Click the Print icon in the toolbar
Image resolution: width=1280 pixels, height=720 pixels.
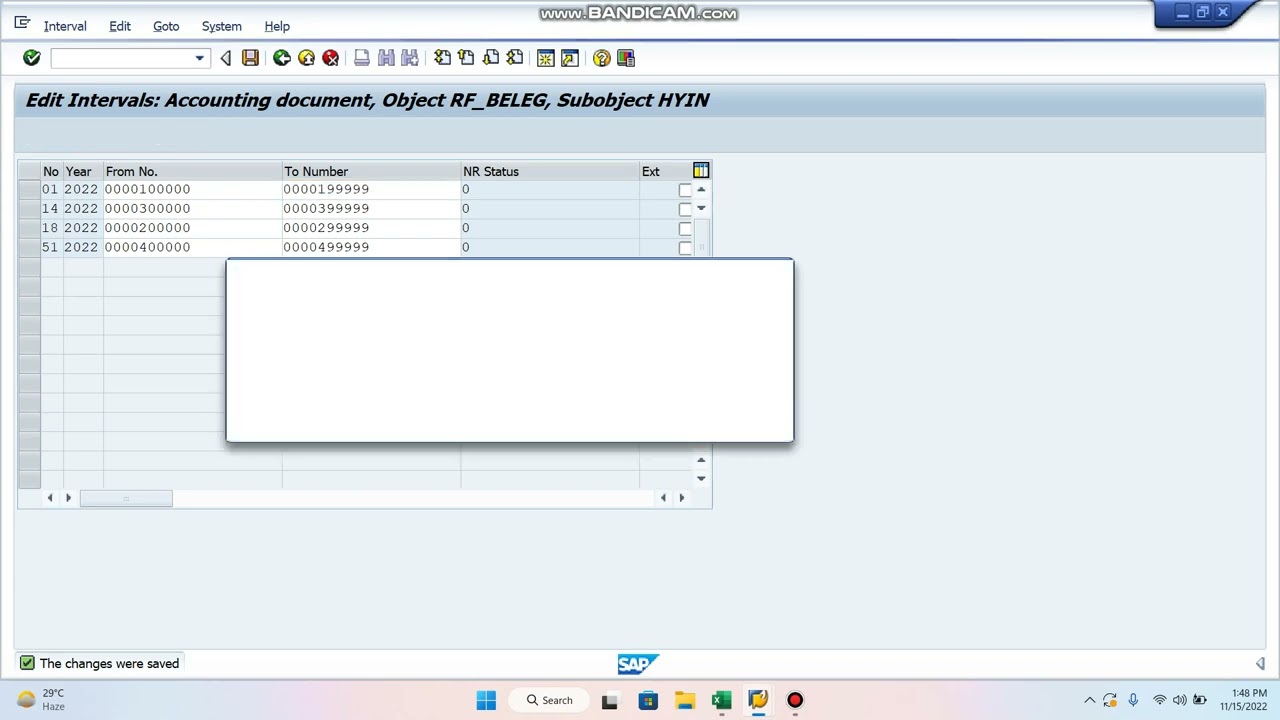click(x=362, y=58)
